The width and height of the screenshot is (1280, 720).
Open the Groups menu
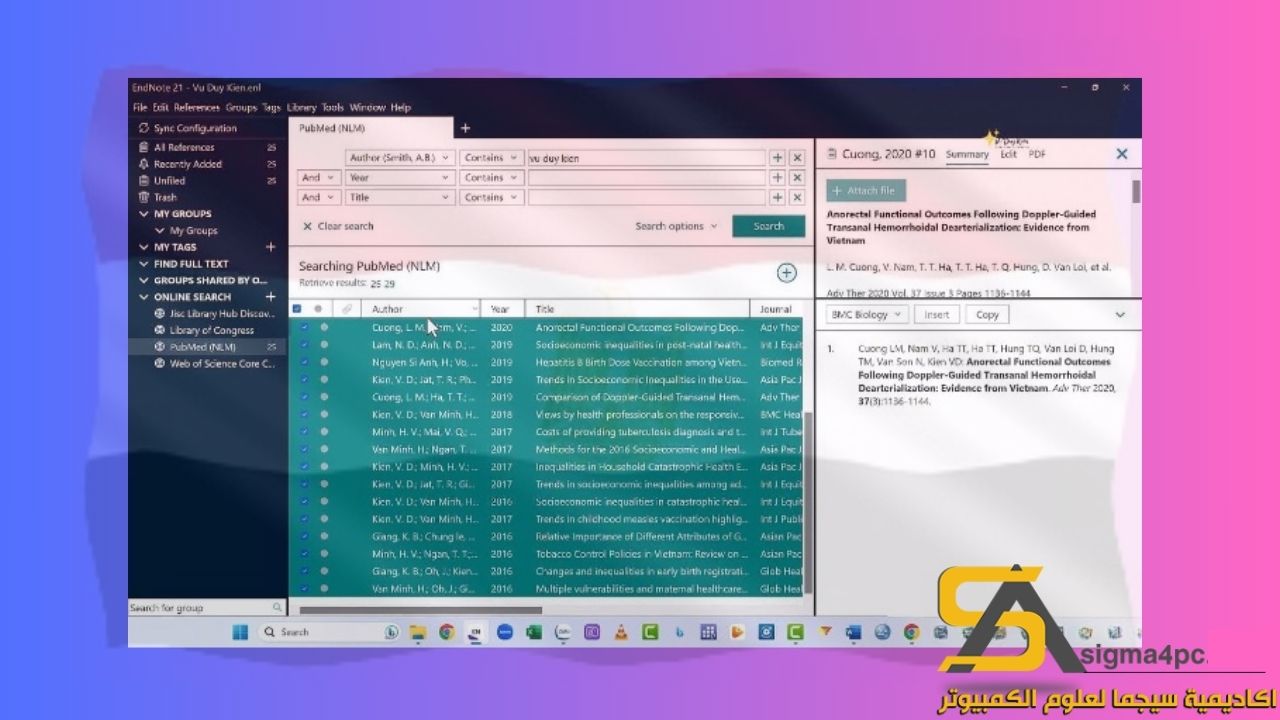click(241, 108)
